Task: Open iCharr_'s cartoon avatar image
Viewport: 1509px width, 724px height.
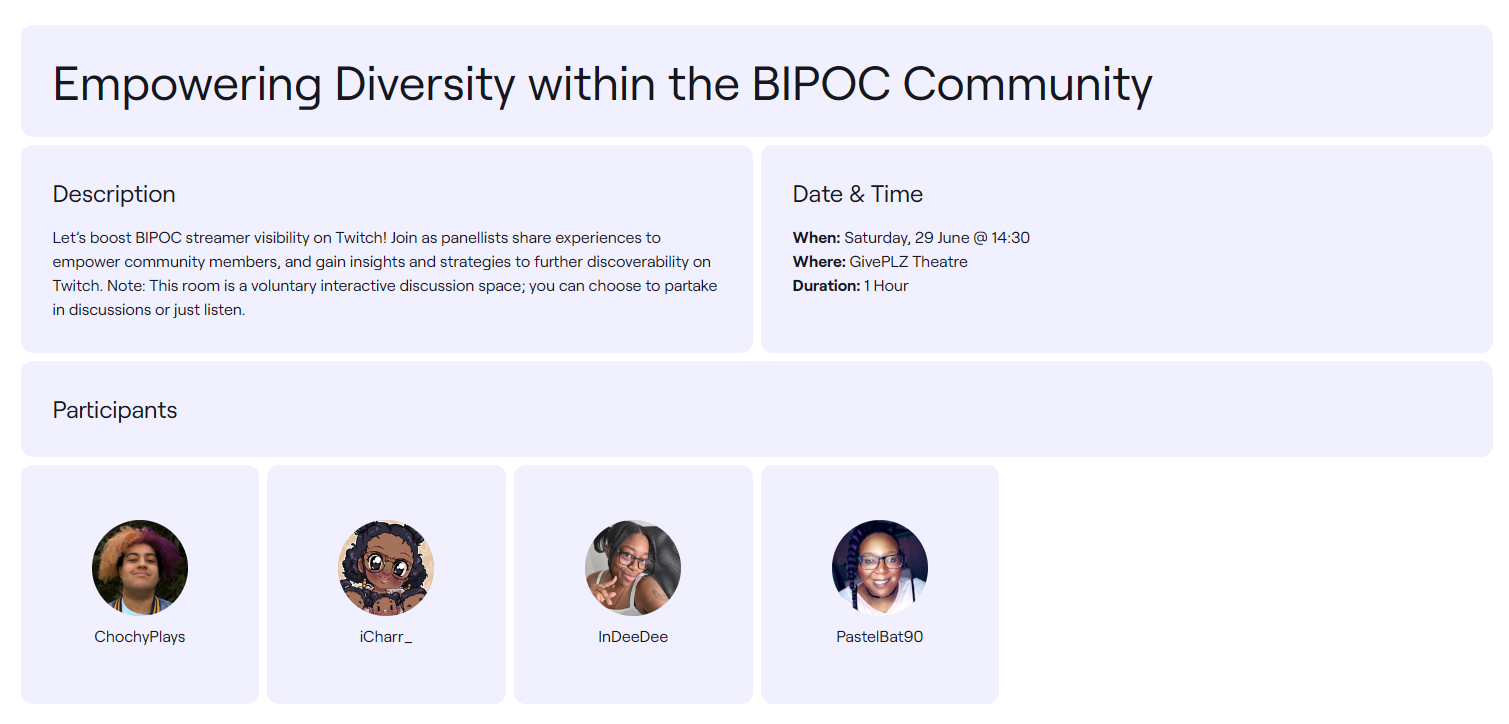Action: (386, 567)
